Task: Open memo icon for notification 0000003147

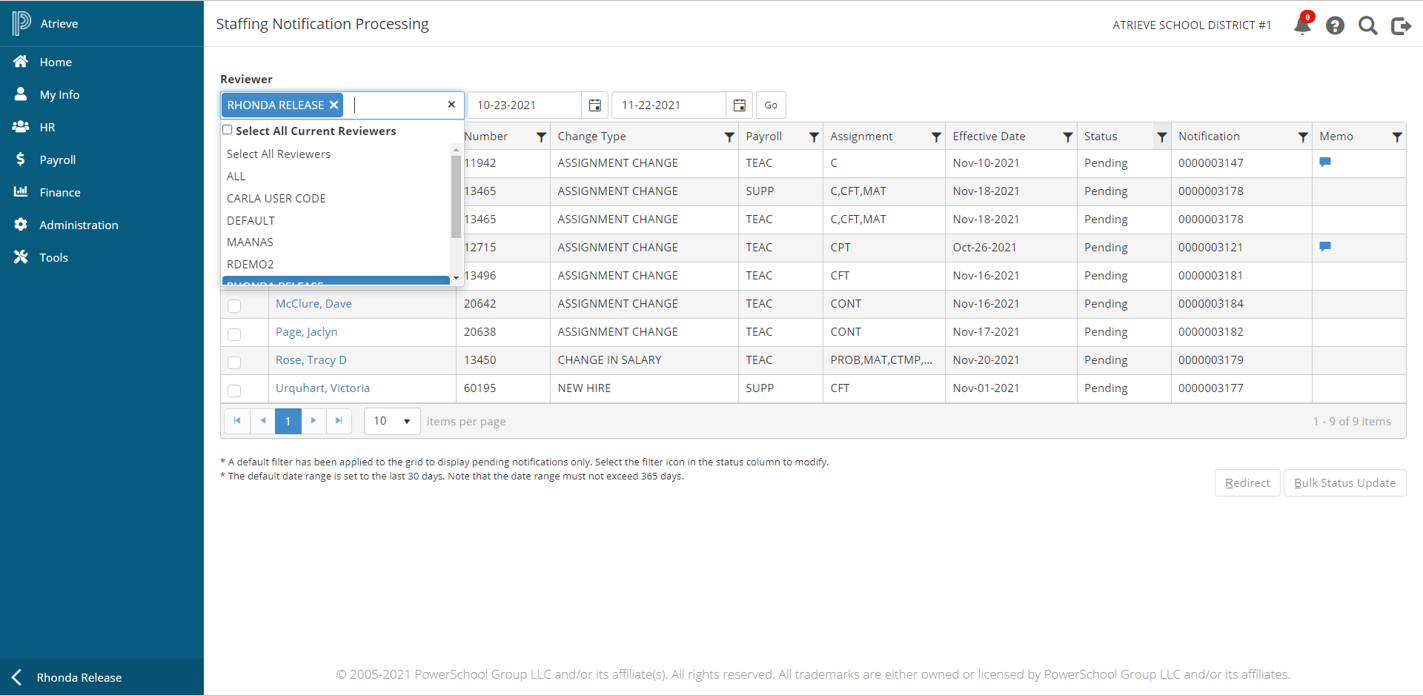Action: pyautogui.click(x=1325, y=162)
